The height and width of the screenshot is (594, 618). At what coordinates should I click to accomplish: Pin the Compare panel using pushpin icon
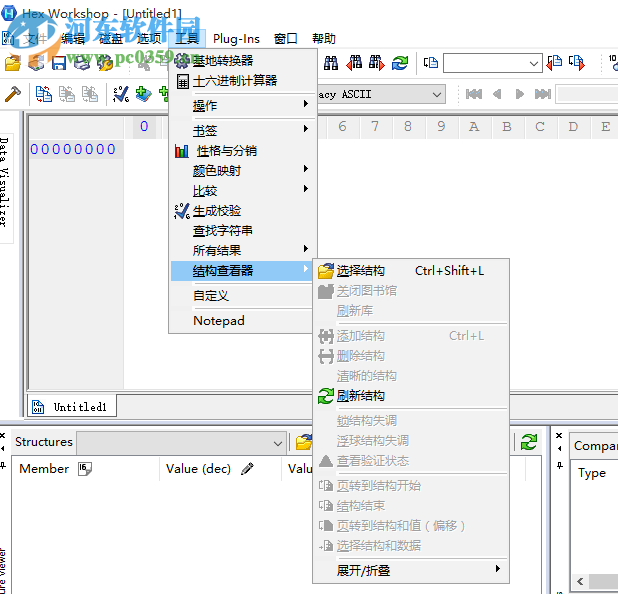pyautogui.click(x=559, y=465)
